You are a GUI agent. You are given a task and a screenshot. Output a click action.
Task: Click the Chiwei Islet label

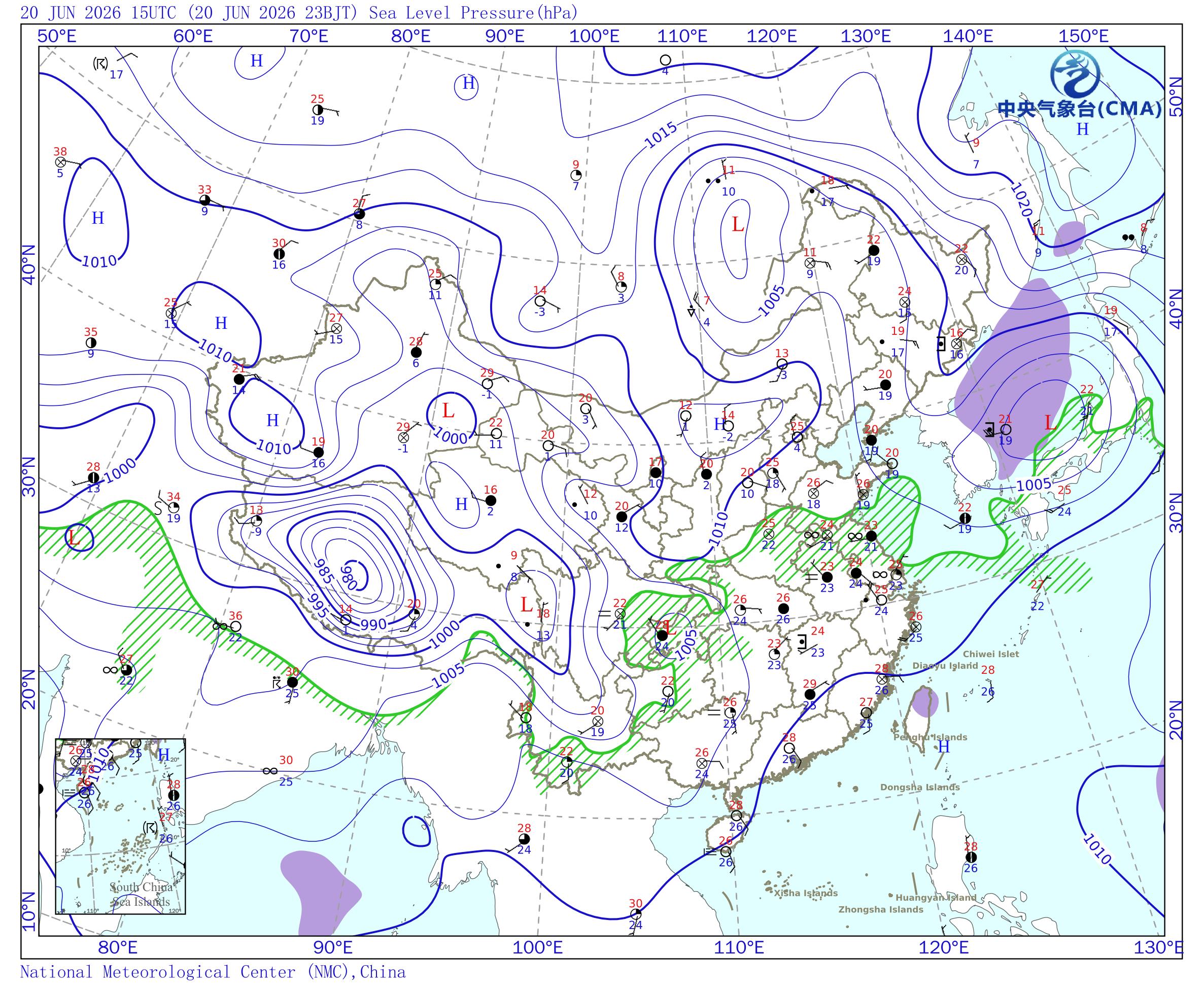[991, 654]
